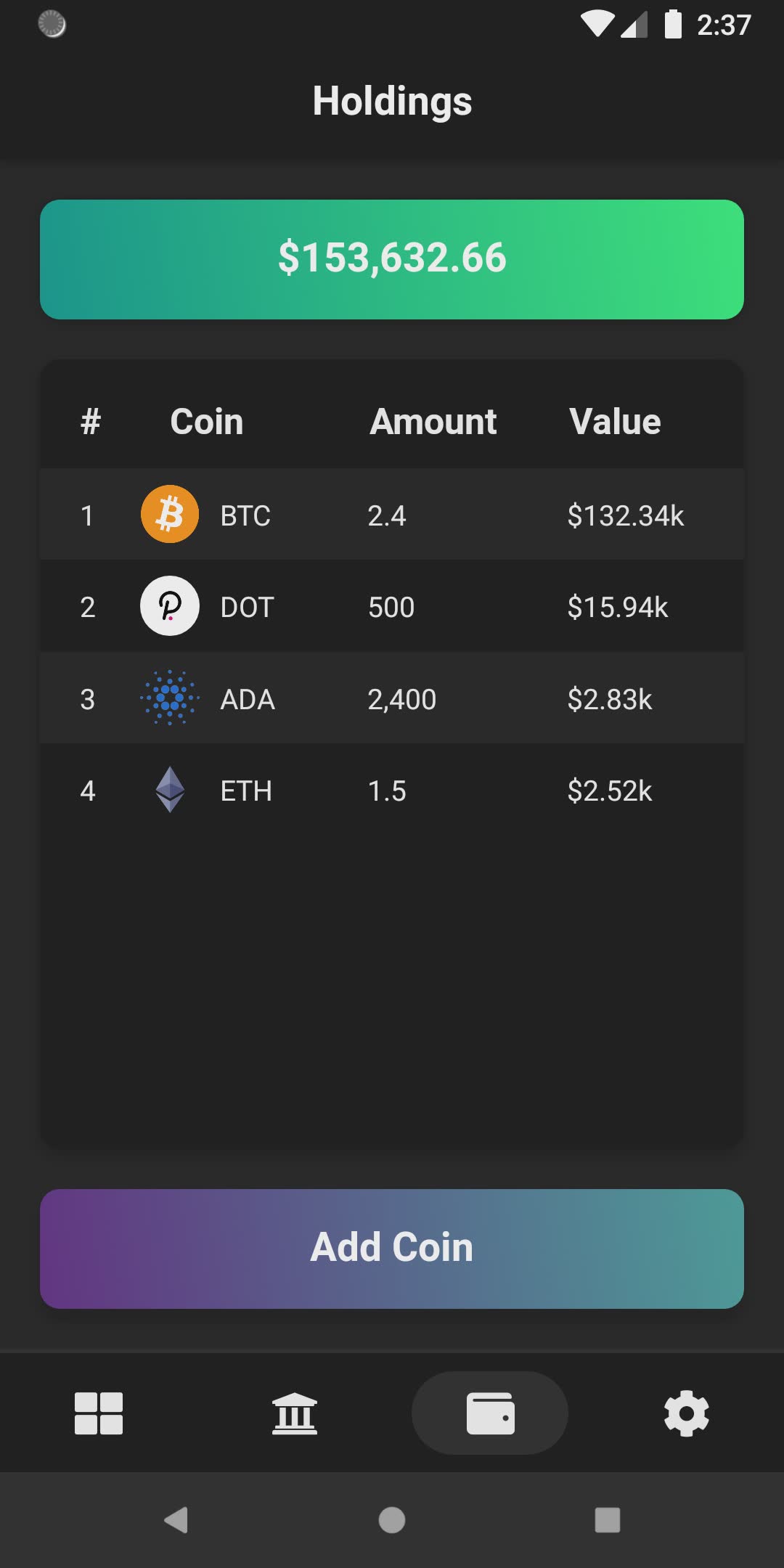Tap the Polkadot coin icon
This screenshot has width=784, height=1568.
169,606
